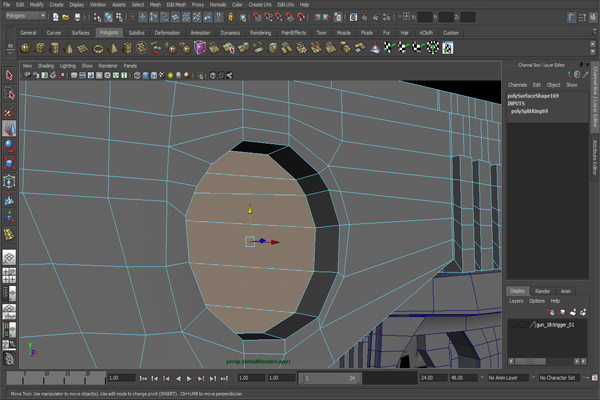Click the shelf scroll down arrow
The width and height of the screenshot is (600, 400).
[x=593, y=52]
